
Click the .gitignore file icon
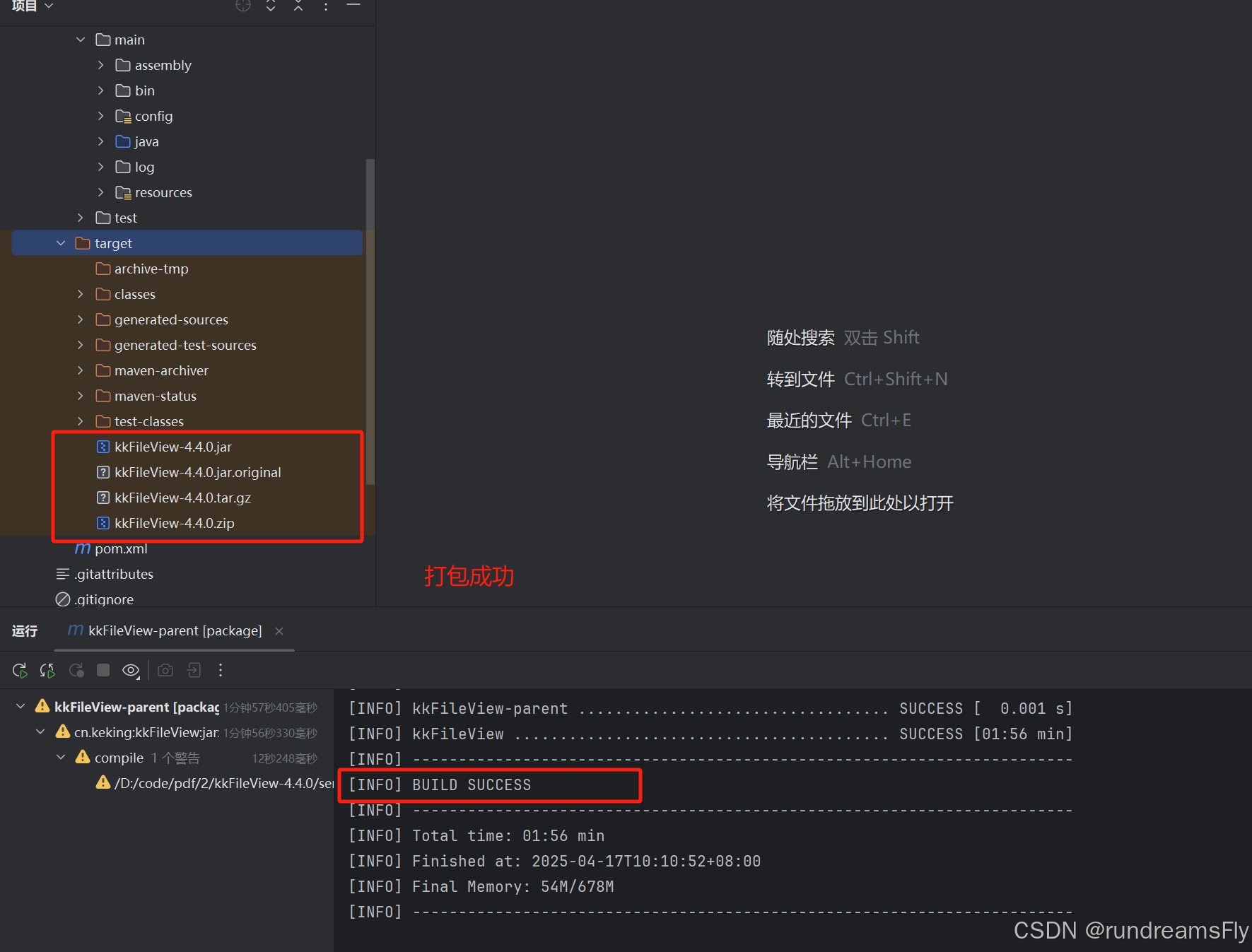coord(63,599)
